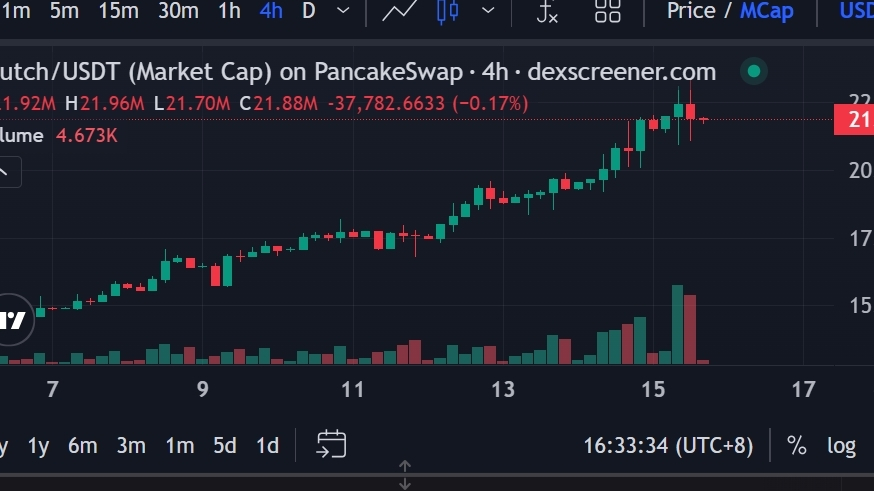The width and height of the screenshot is (874, 491).
Task: Select the 30m timeframe
Action: pos(178,11)
